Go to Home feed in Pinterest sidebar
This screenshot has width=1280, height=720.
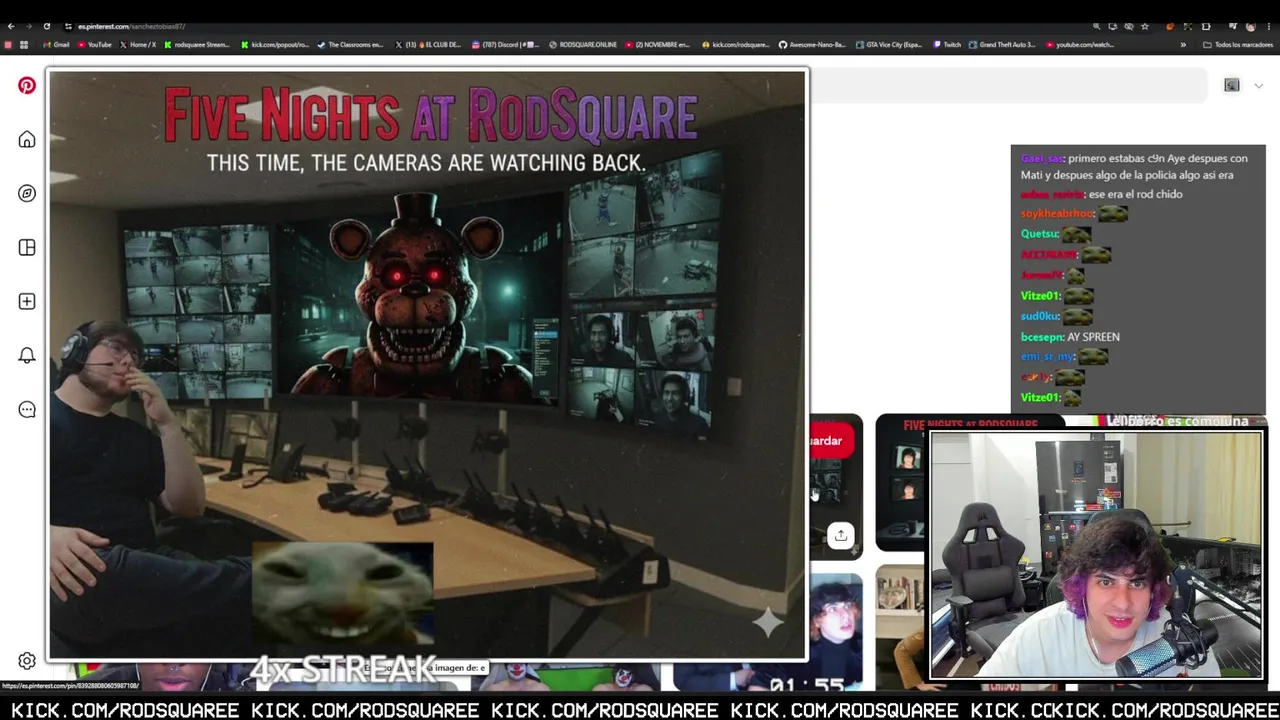pos(27,139)
